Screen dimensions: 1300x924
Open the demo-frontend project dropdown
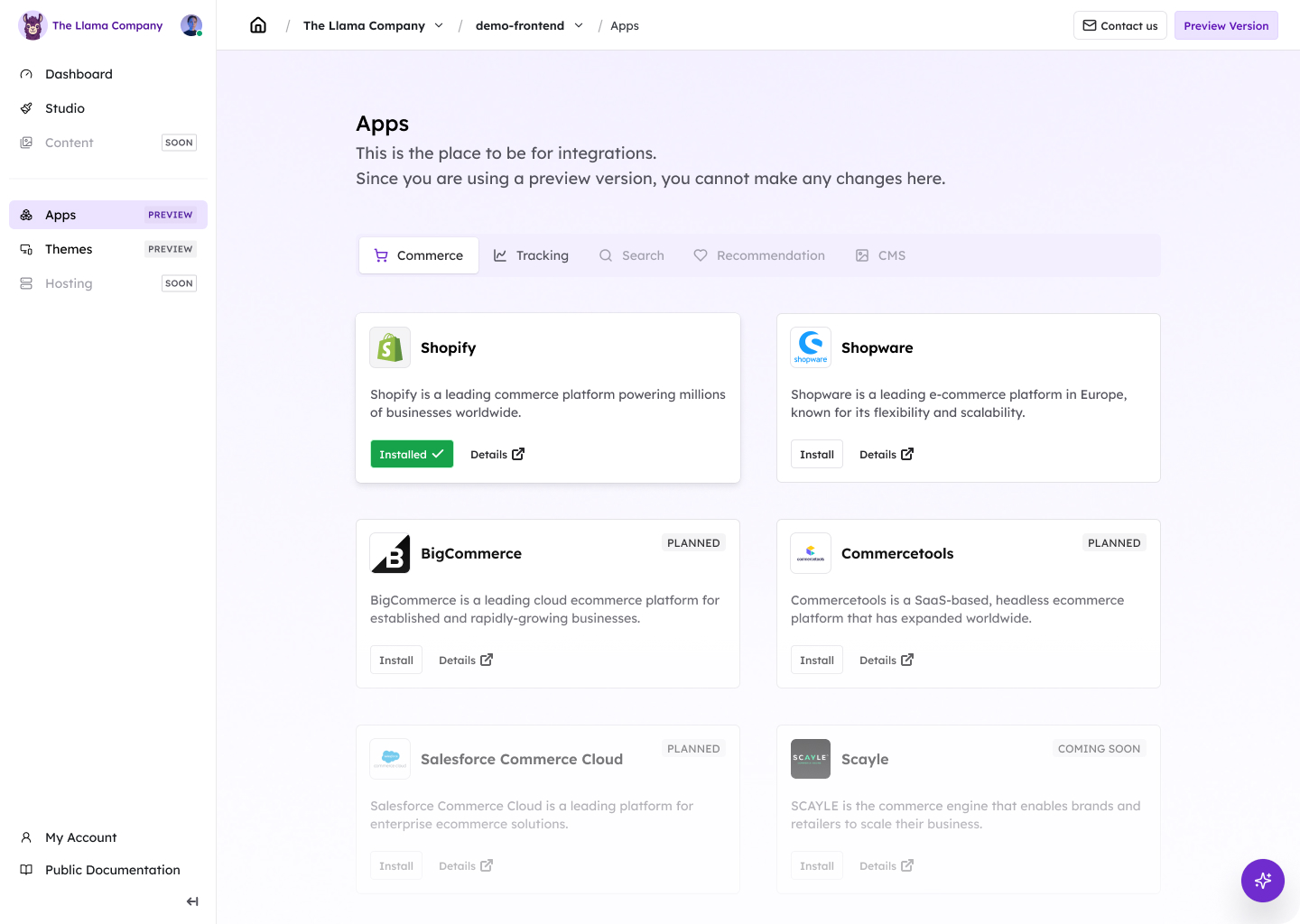click(x=580, y=25)
